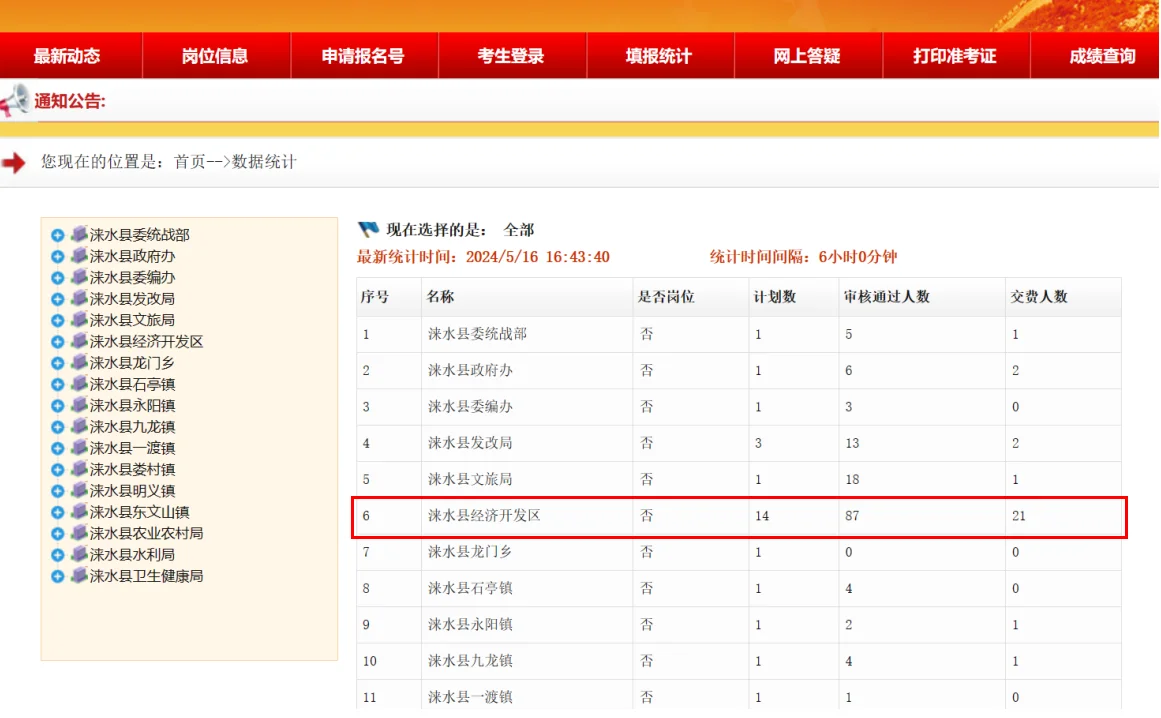
Task: Click the book icon beside 涞水县水利局
Action: click(79, 554)
